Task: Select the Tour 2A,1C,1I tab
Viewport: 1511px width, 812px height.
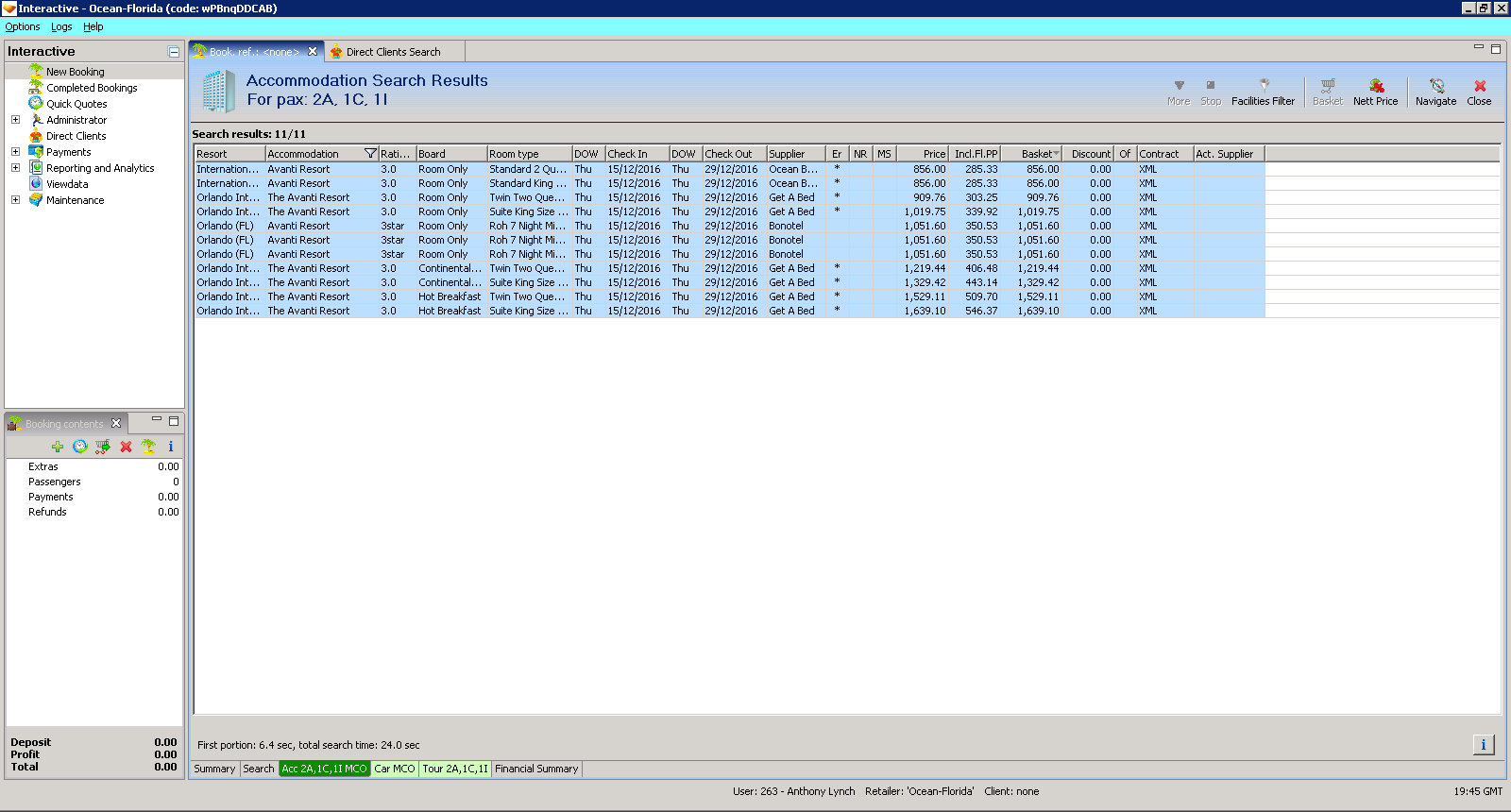Action: 455,769
